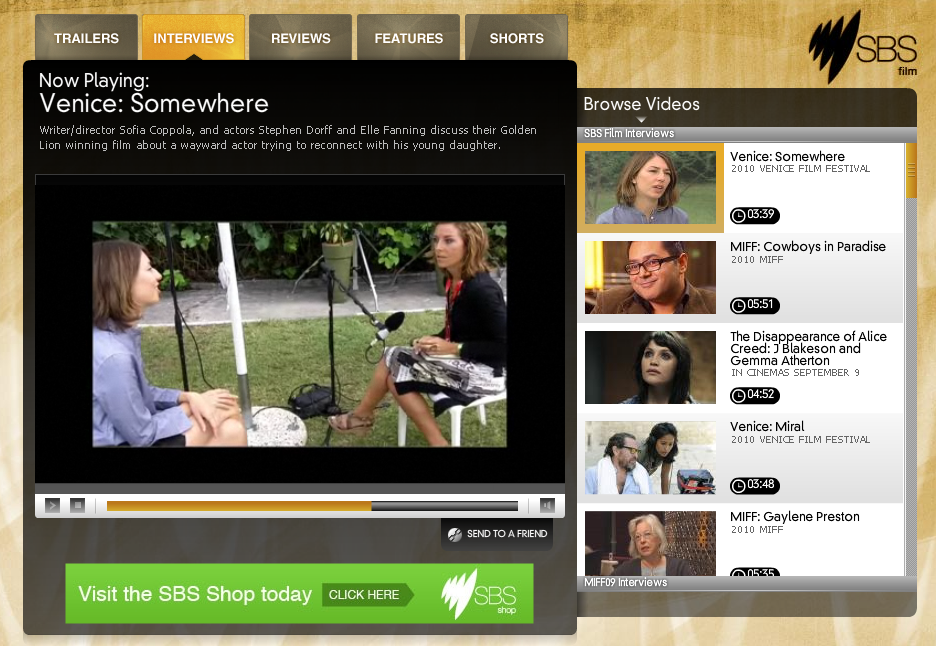The height and width of the screenshot is (646, 936).
Task: Open the Alice Creed interview thumbnail
Action: coord(650,367)
